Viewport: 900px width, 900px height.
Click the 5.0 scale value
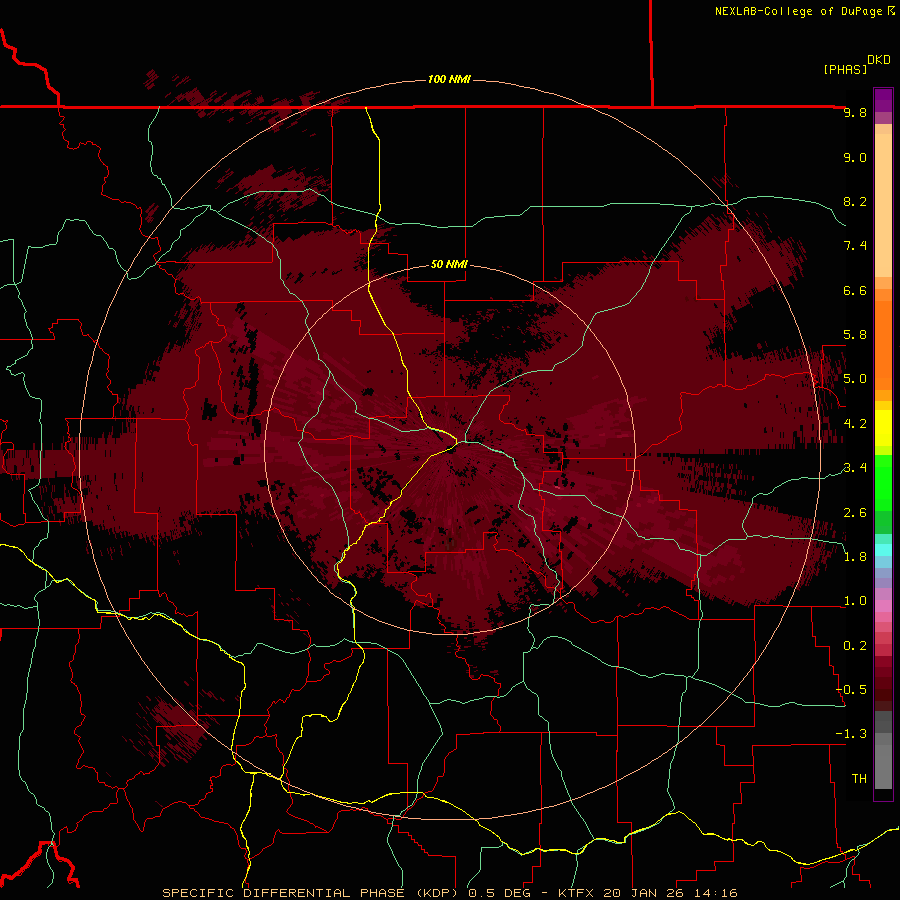[855, 379]
